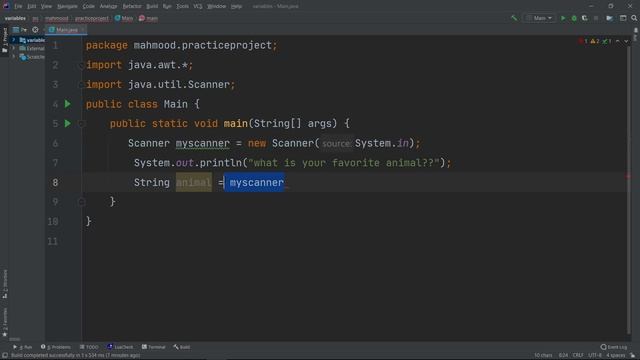Start debugging with the green bug icon
This screenshot has height=360, width=640.
point(574,18)
